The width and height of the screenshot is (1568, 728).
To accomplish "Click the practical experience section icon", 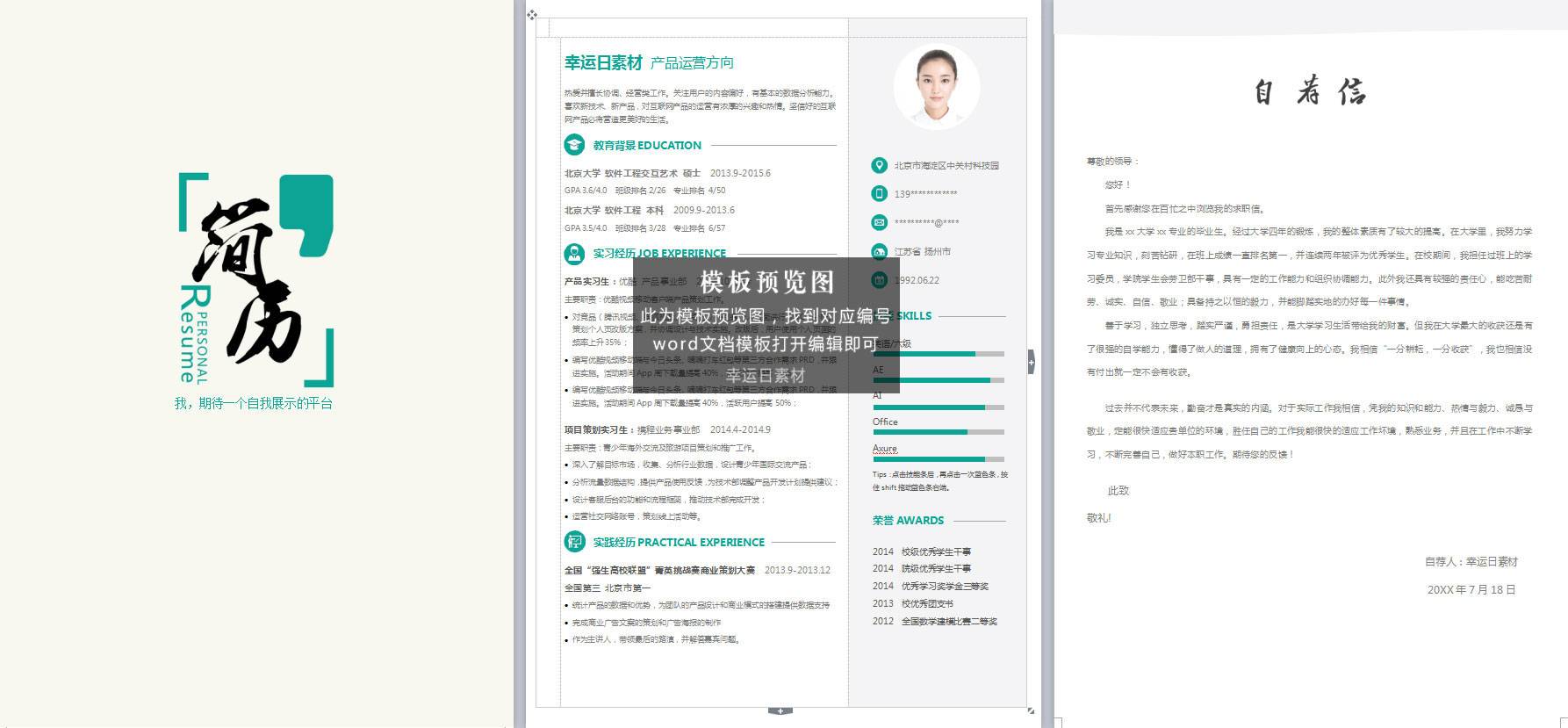I will tap(574, 542).
